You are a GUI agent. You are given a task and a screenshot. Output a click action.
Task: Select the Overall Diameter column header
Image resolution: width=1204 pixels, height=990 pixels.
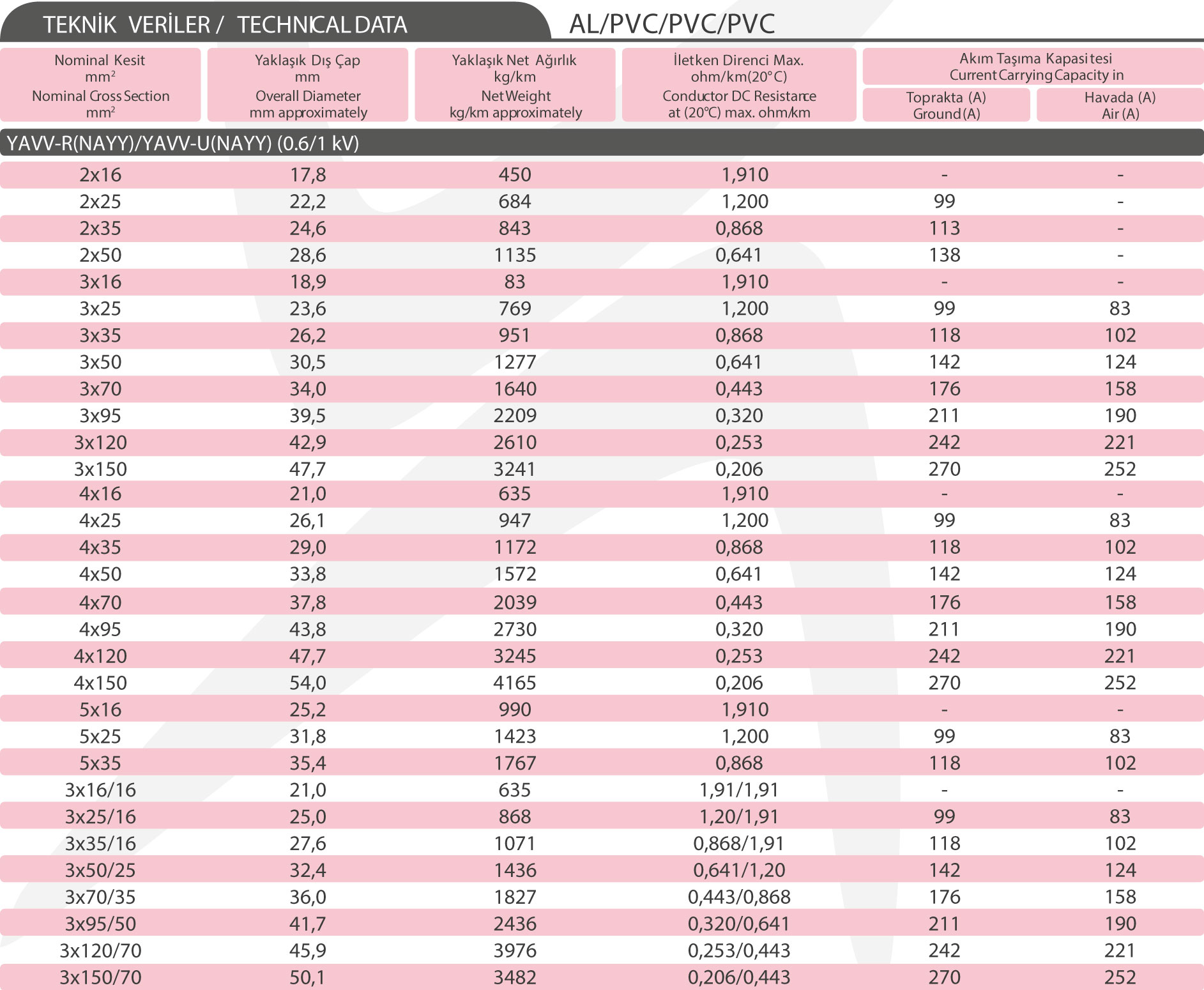pyautogui.click(x=308, y=86)
